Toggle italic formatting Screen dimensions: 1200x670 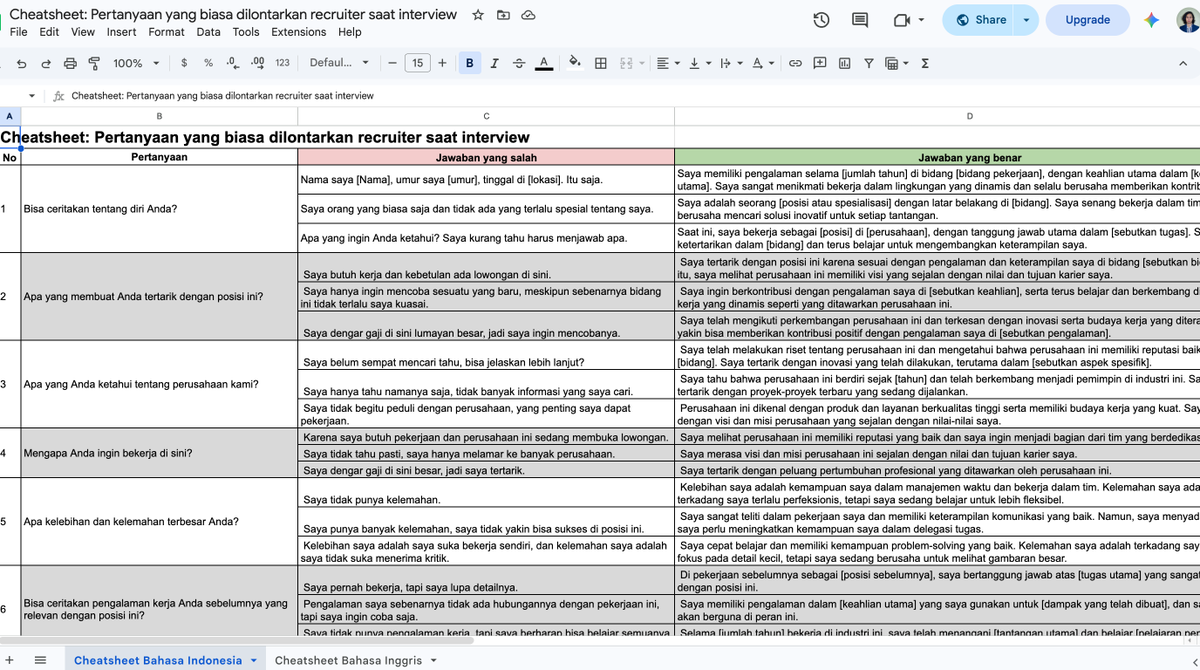pos(494,63)
